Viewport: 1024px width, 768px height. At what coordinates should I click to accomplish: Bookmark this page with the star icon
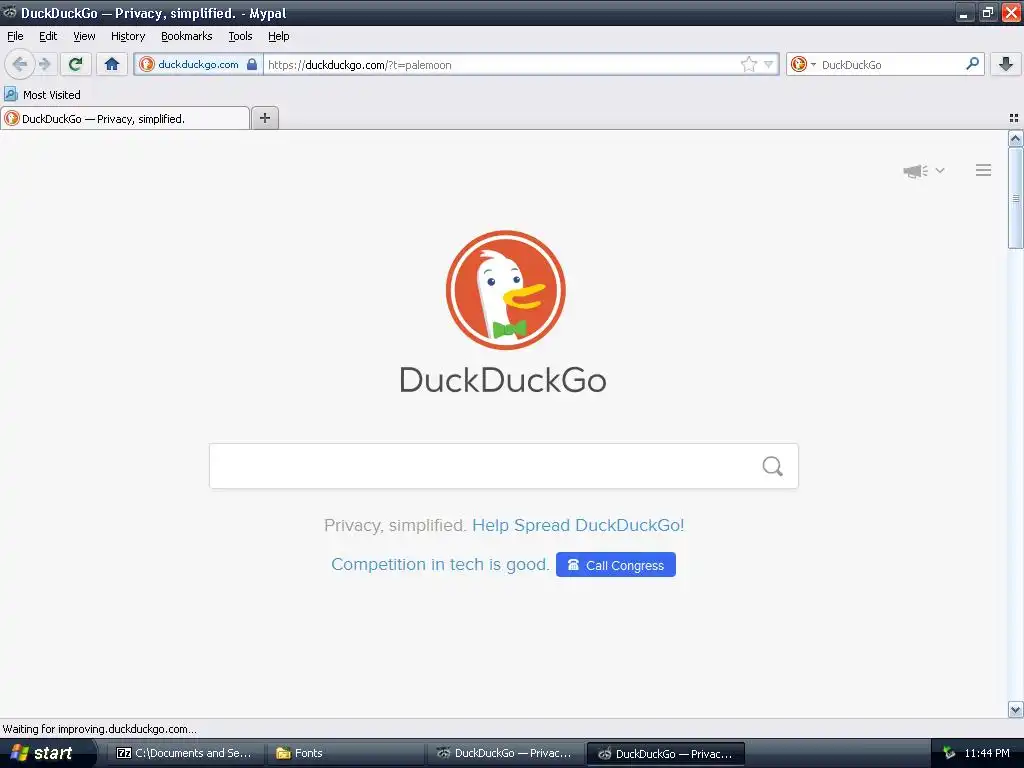pyautogui.click(x=748, y=64)
